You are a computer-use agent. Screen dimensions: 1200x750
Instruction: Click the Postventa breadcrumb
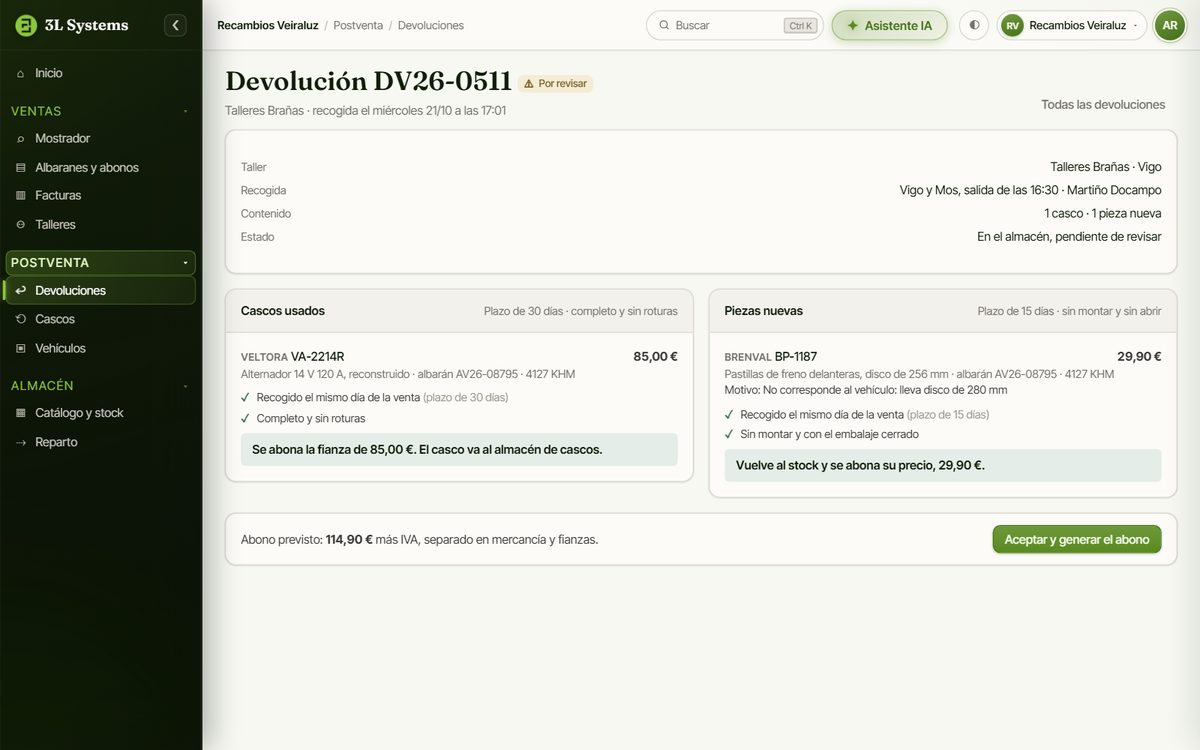pos(358,25)
